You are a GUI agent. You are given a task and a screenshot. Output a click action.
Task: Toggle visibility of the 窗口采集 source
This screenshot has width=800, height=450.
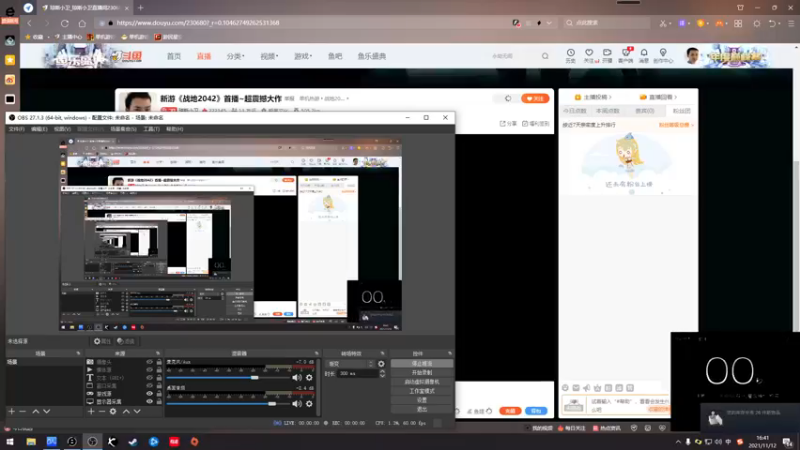coord(149,386)
